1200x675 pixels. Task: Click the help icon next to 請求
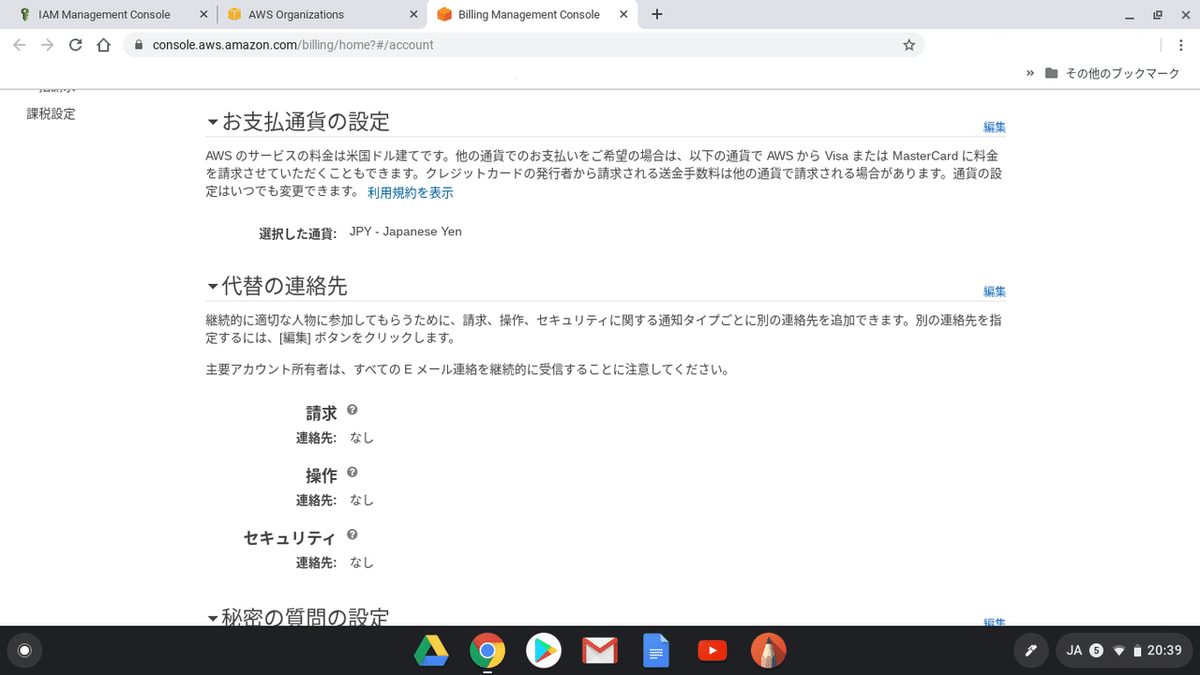[352, 409]
